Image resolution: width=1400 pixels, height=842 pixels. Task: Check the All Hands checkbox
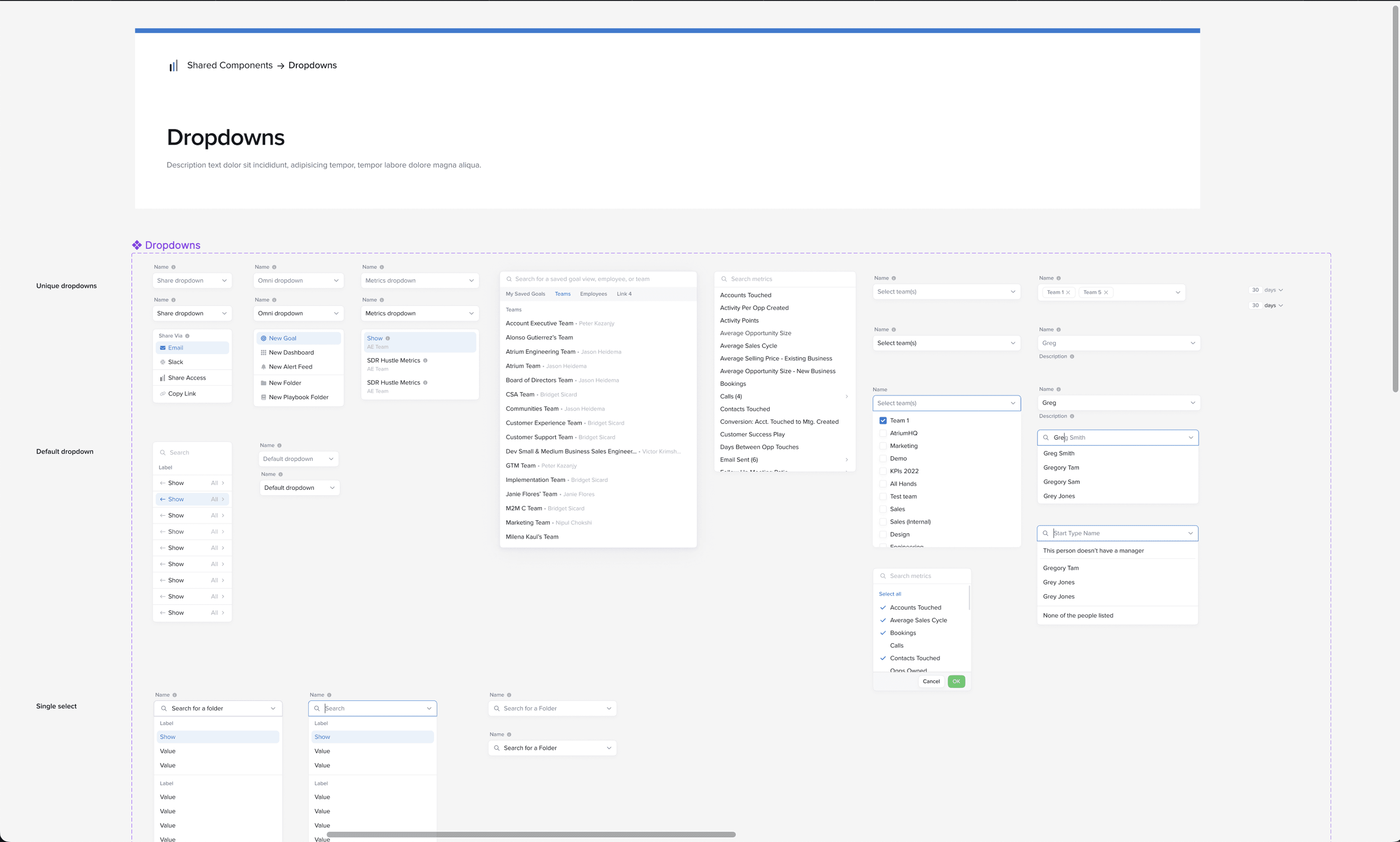pyautogui.click(x=883, y=484)
